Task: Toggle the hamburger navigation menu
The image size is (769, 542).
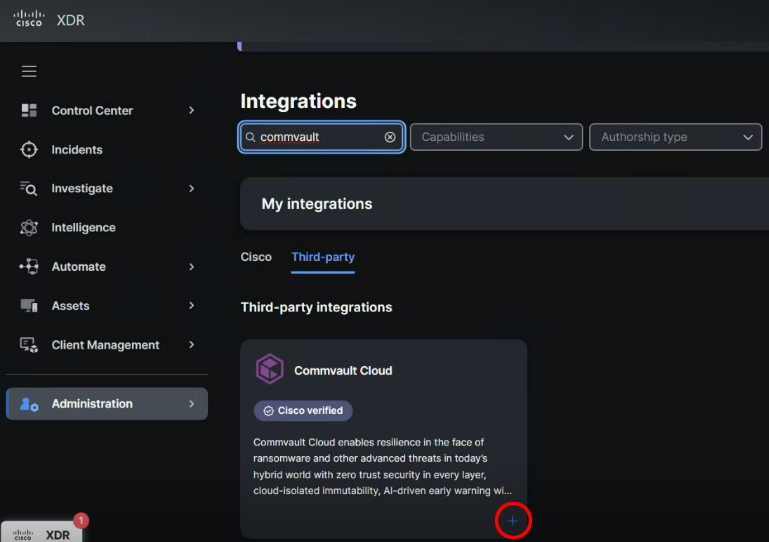Action: (x=29, y=72)
